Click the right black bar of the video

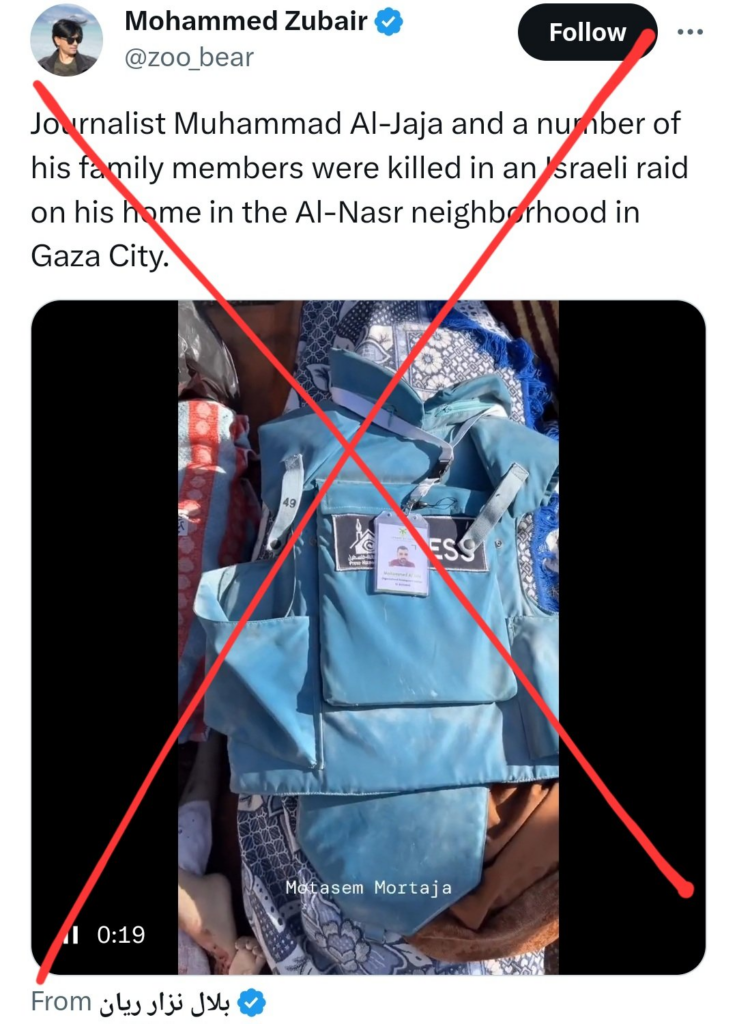[x=632, y=637]
